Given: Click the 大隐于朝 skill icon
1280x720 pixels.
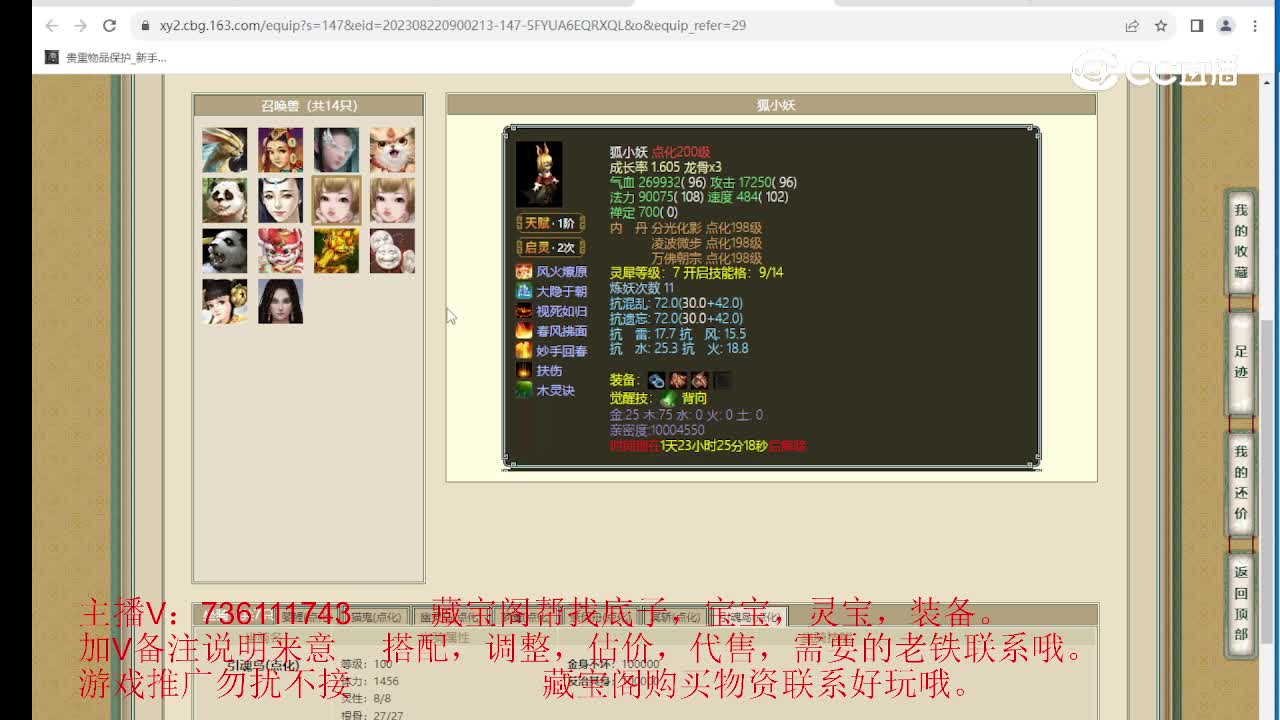Looking at the screenshot, I should coord(524,291).
